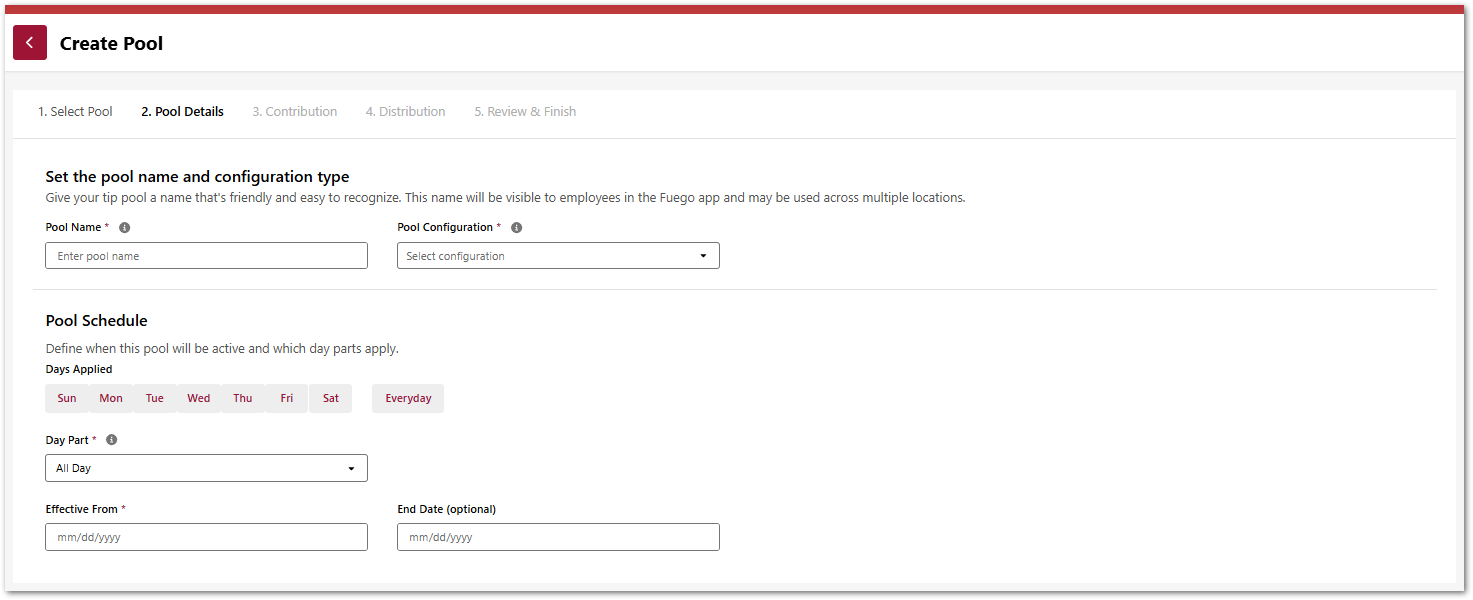Click the back arrow button
The image size is (1473, 600).
[x=30, y=43]
